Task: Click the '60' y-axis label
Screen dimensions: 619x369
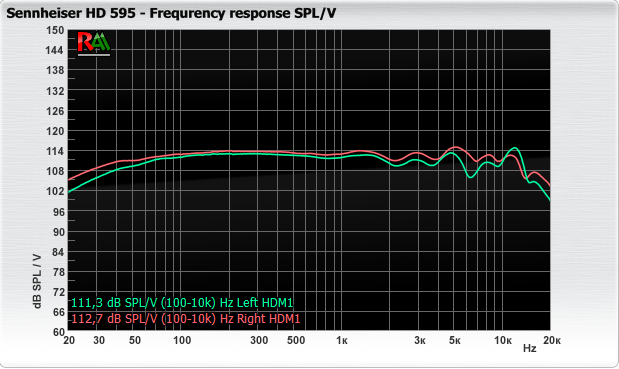Action: (x=58, y=332)
